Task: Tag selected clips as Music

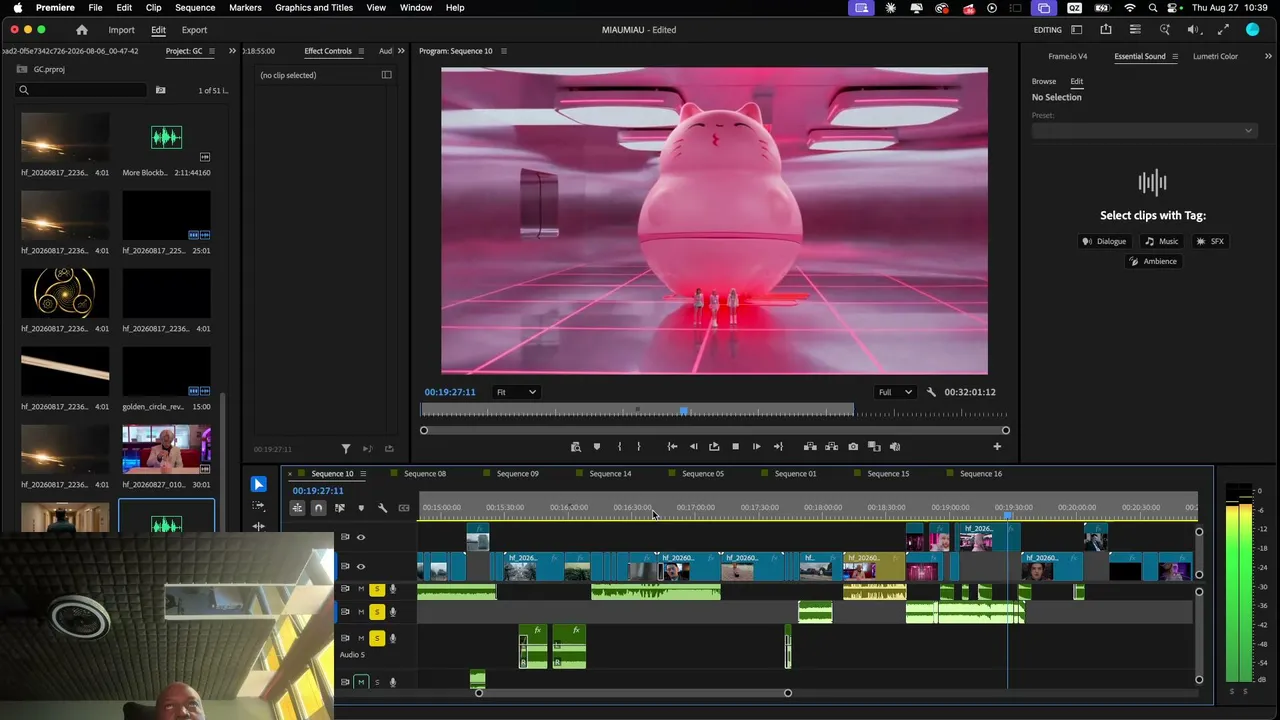Action: pos(1162,241)
